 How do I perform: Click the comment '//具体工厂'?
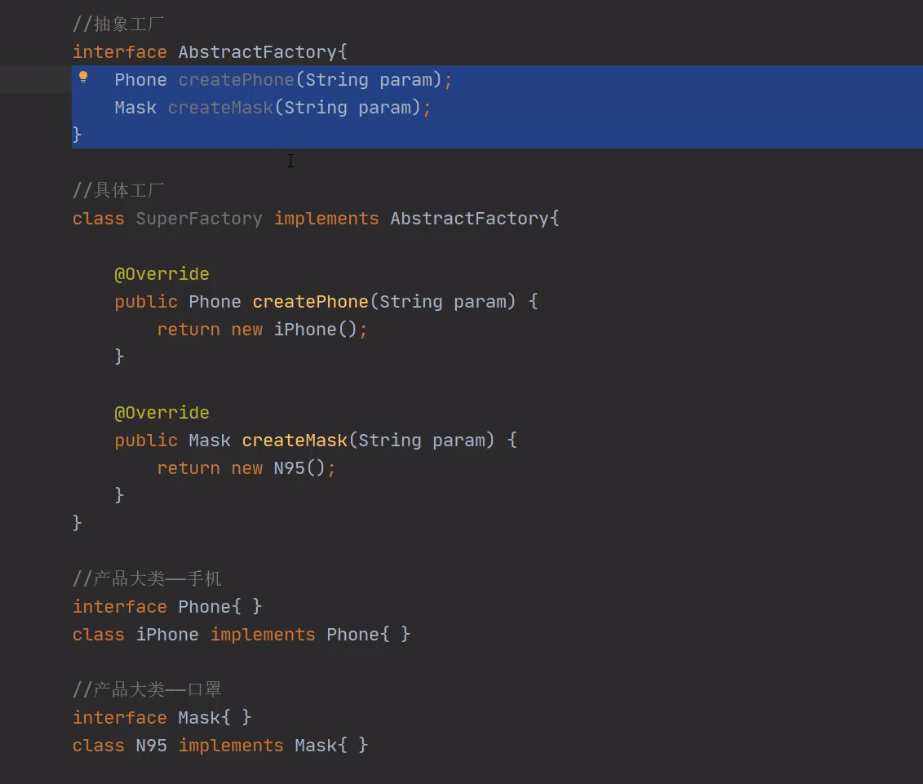(x=118, y=191)
